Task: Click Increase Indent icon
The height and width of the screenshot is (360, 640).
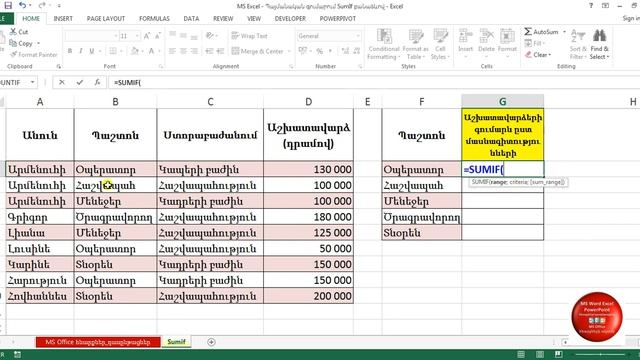Action: 220,51
